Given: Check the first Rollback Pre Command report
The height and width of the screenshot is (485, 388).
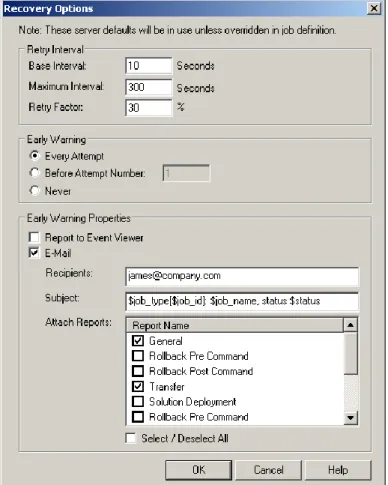Looking at the screenshot, I should [138, 356].
